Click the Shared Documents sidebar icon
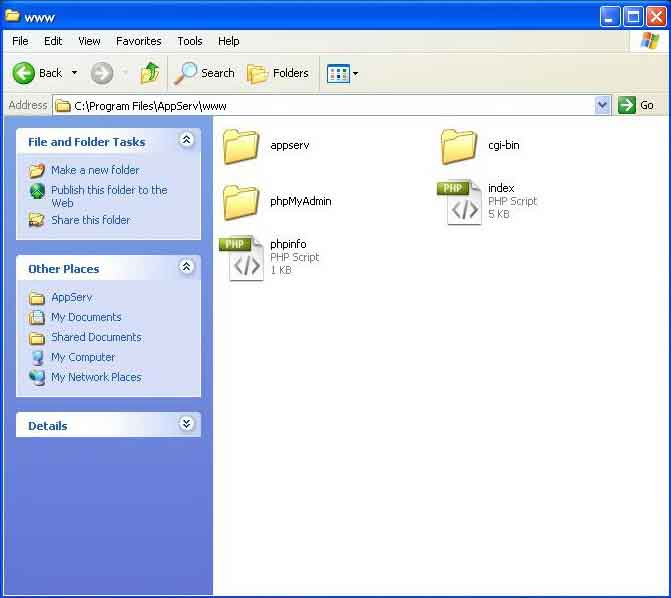671x598 pixels. point(37,338)
